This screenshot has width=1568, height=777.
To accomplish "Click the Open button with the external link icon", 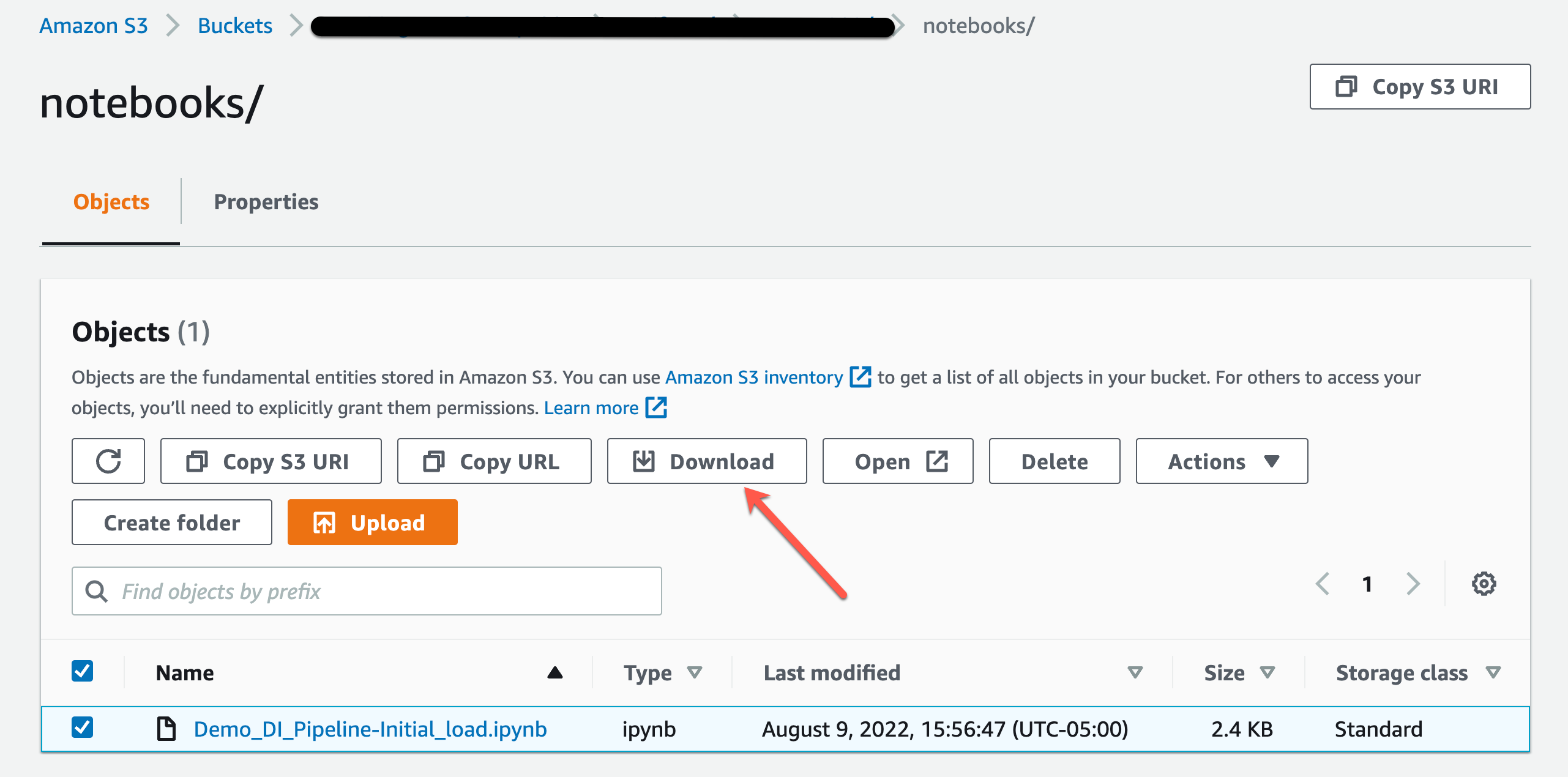I will click(x=897, y=461).
